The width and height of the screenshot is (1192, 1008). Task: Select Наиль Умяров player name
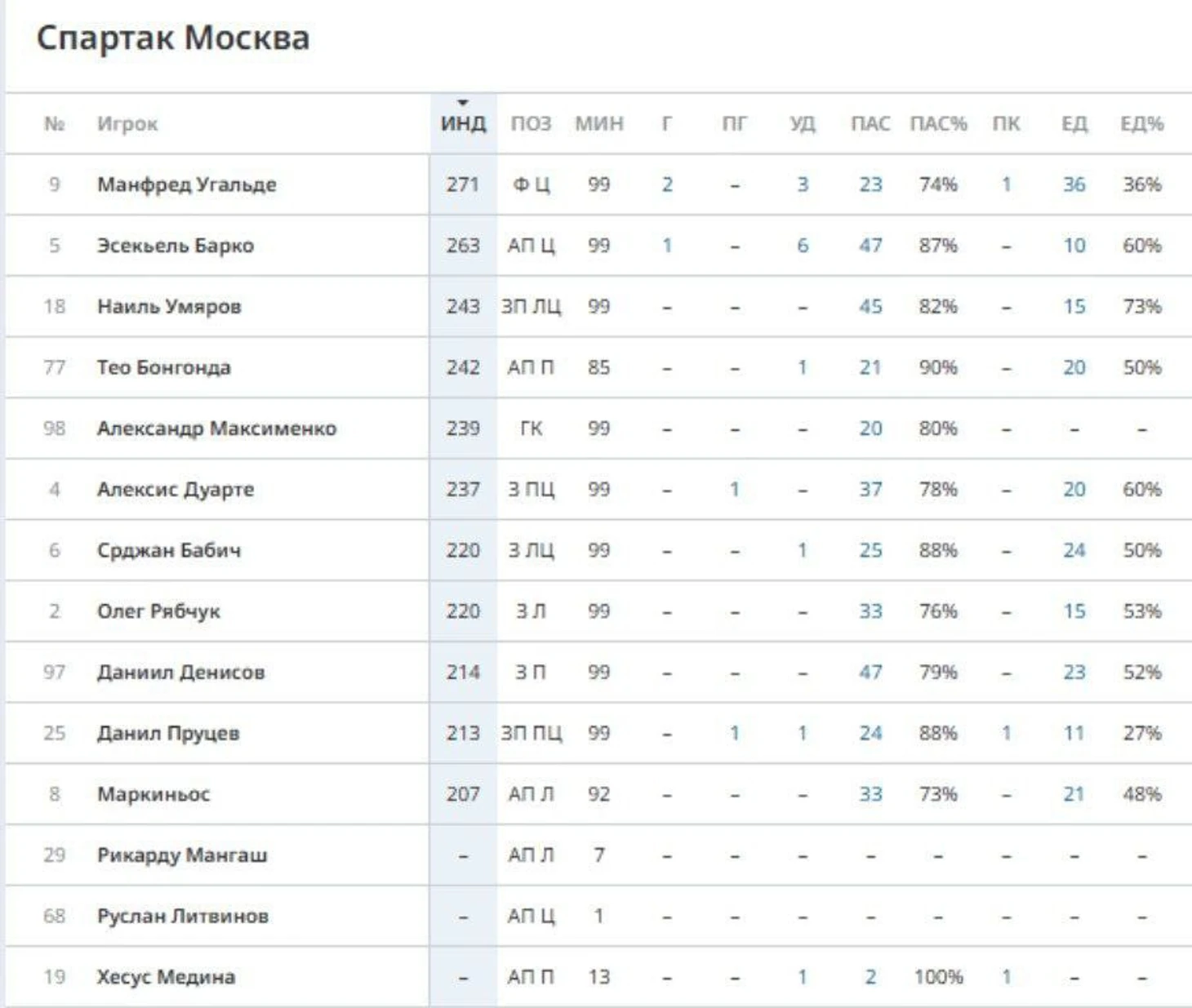pos(169,307)
